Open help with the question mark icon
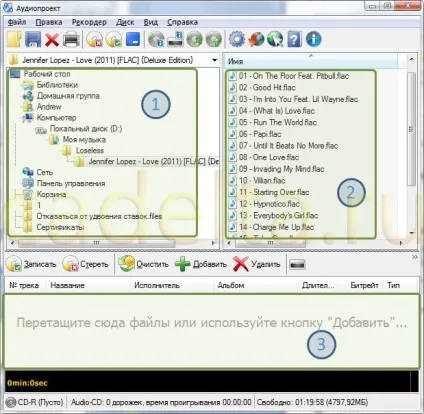The height and width of the screenshot is (414, 424). (x=294, y=39)
